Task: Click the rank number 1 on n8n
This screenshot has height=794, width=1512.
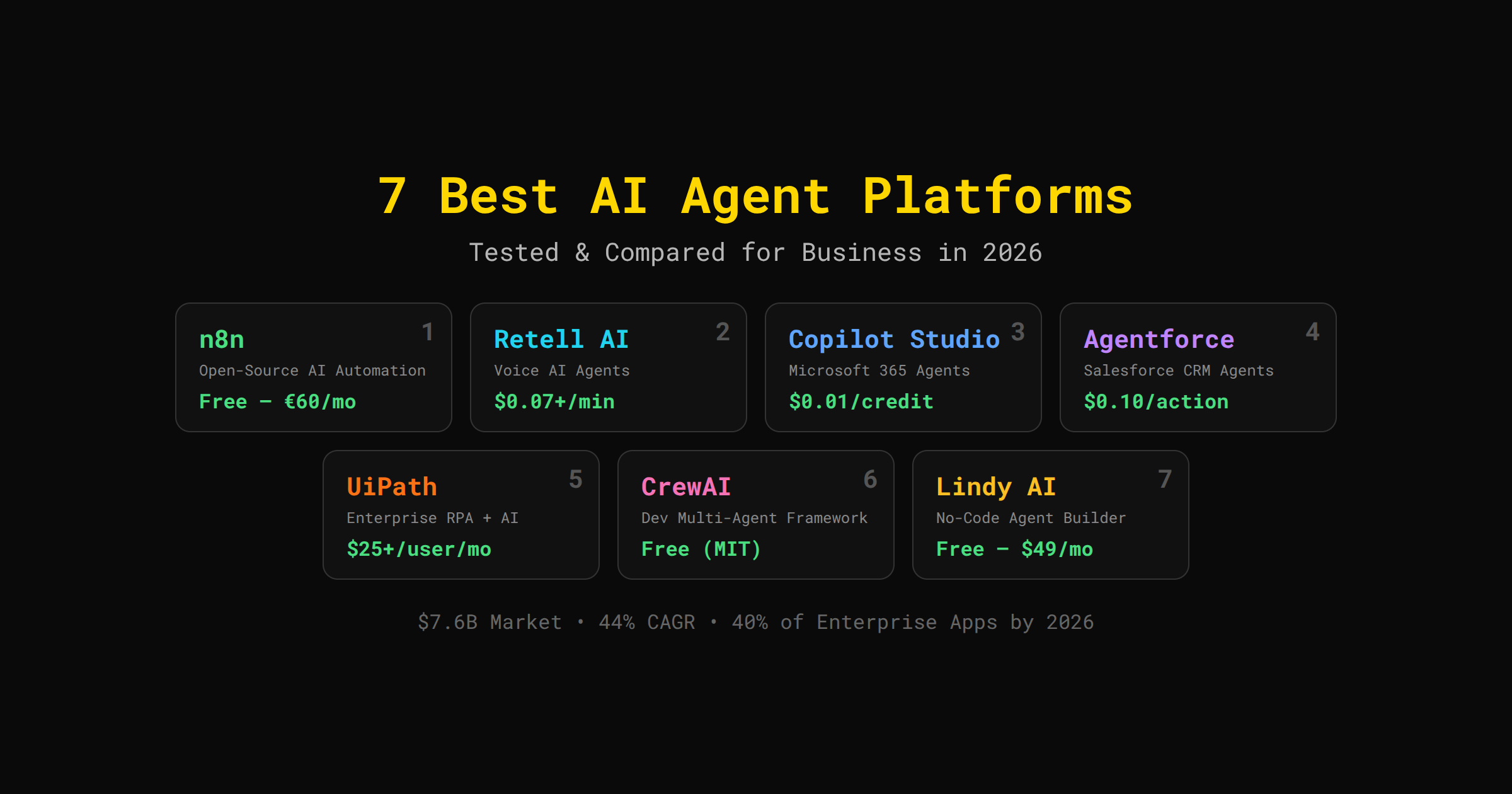Action: [x=428, y=330]
